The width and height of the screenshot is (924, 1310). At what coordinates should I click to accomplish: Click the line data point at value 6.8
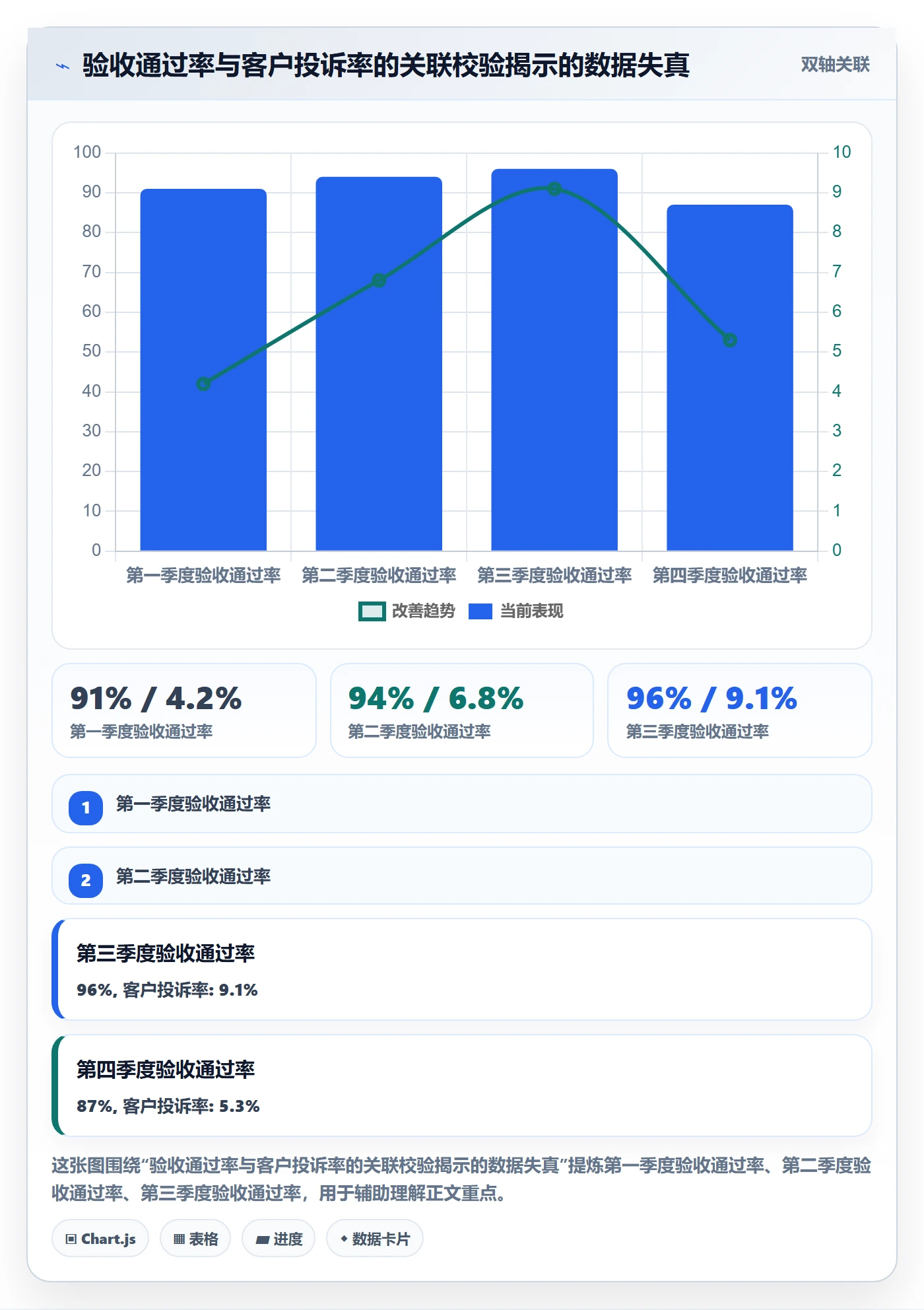pos(379,281)
